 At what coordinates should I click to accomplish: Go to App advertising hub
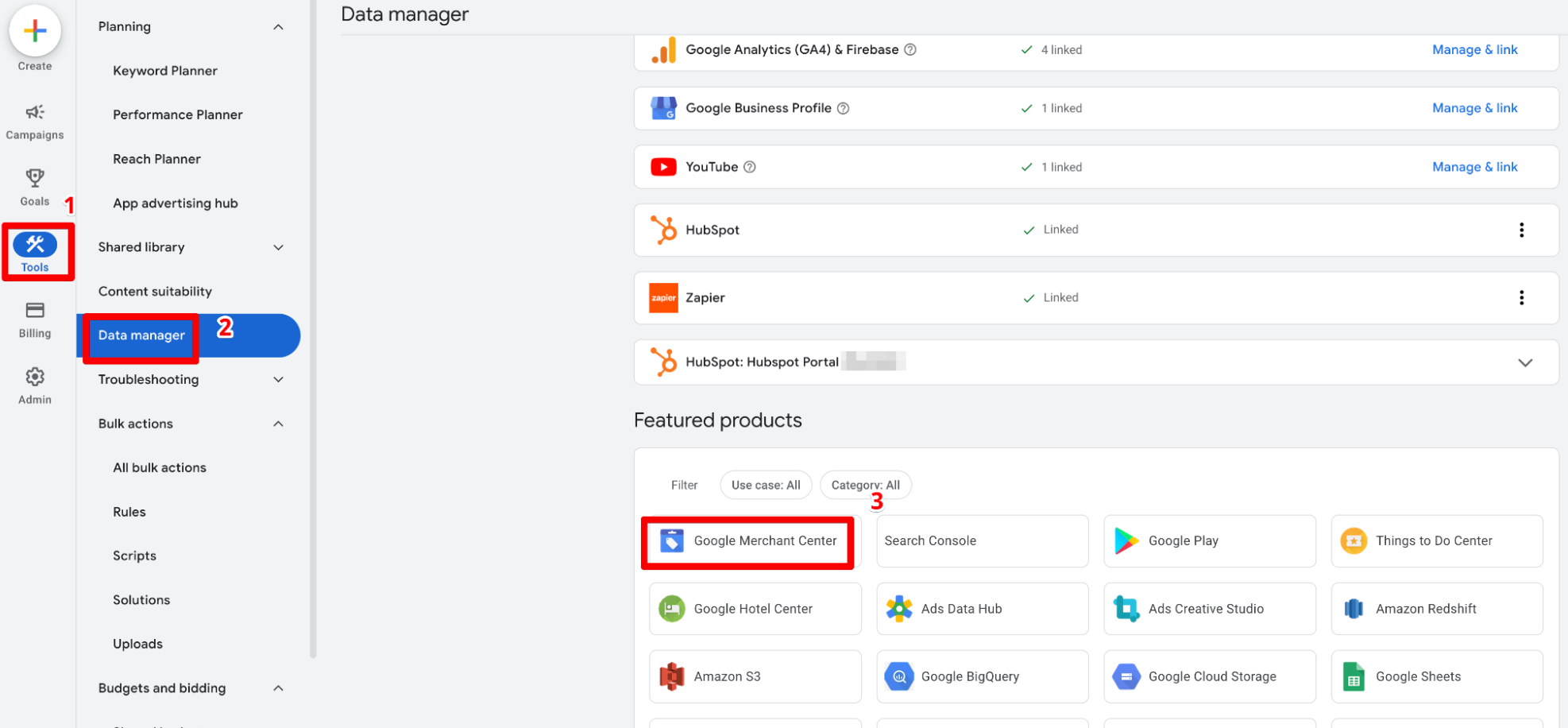[176, 203]
